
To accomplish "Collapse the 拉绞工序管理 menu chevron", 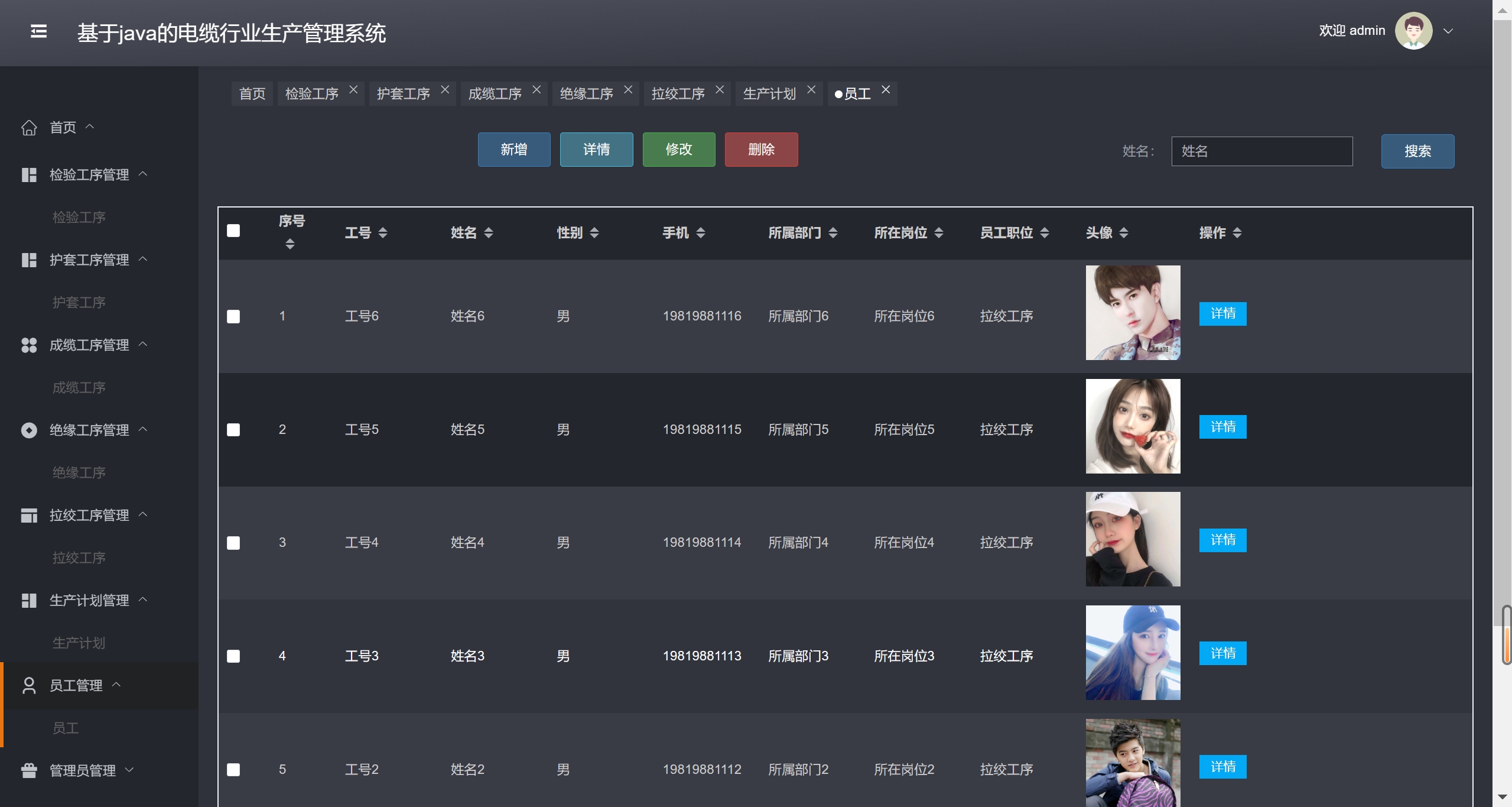I will tap(143, 514).
